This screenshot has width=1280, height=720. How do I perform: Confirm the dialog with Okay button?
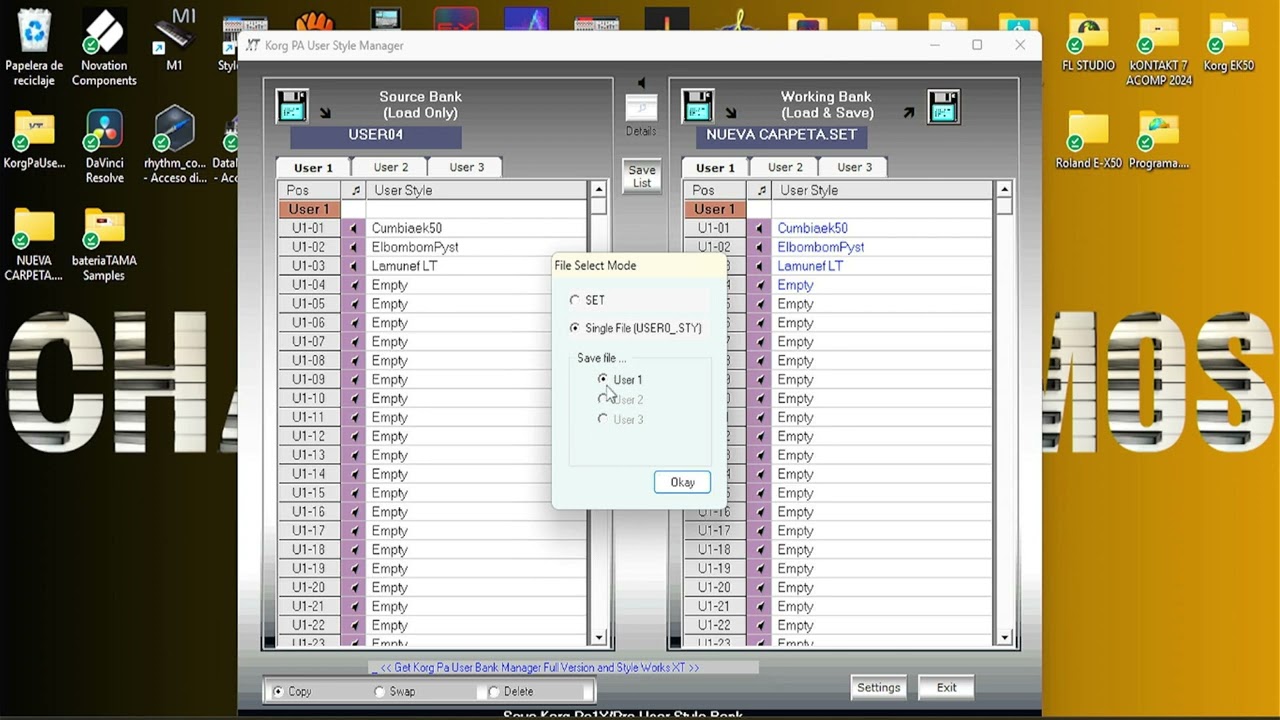pyautogui.click(x=682, y=482)
